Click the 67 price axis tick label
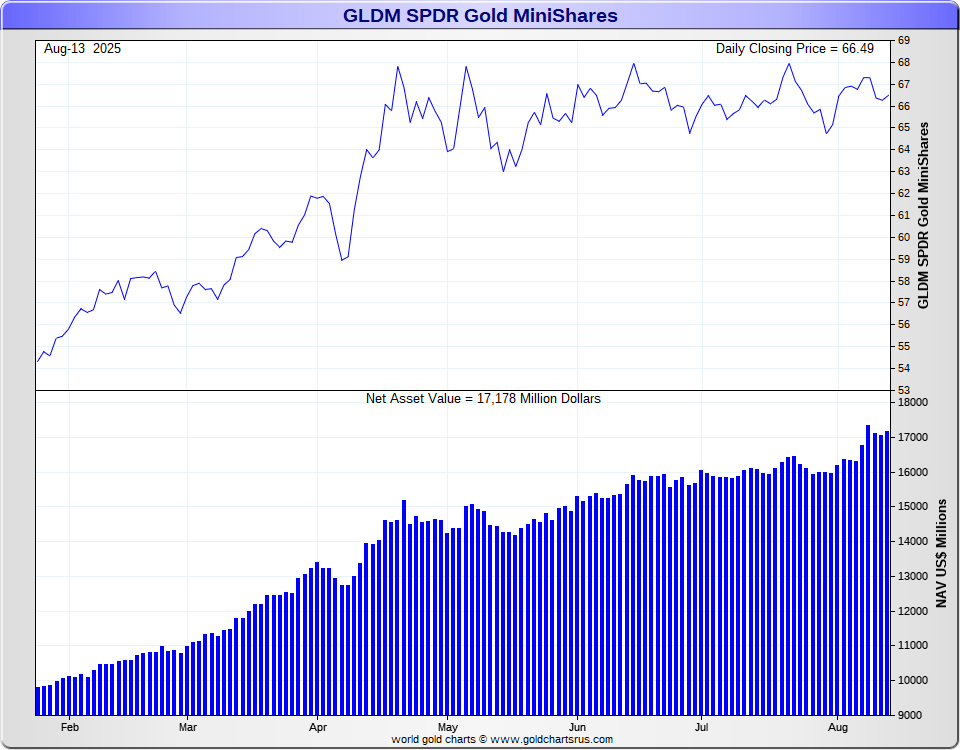The height and width of the screenshot is (750, 960). 904,84
